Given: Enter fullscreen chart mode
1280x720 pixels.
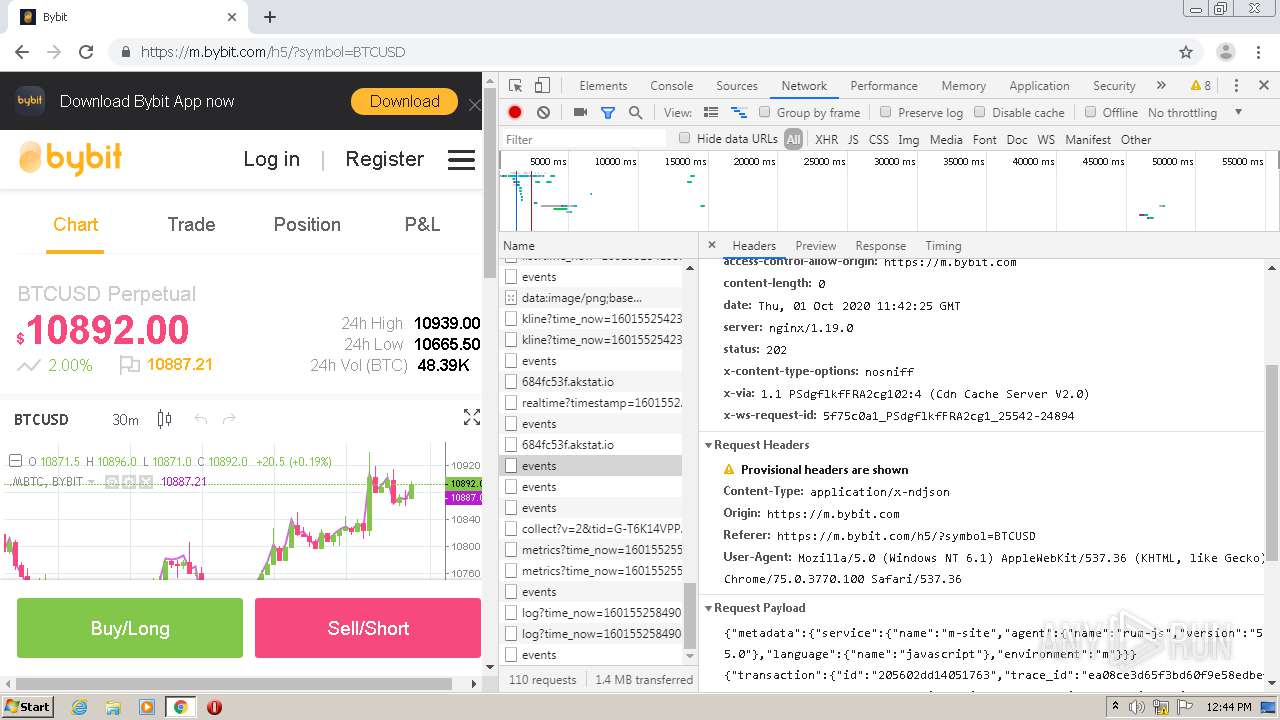Looking at the screenshot, I should pyautogui.click(x=472, y=418).
